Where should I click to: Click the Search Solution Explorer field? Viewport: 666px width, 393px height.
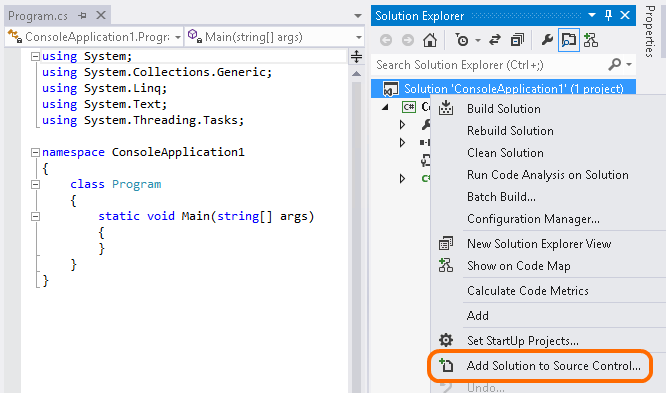[491, 65]
